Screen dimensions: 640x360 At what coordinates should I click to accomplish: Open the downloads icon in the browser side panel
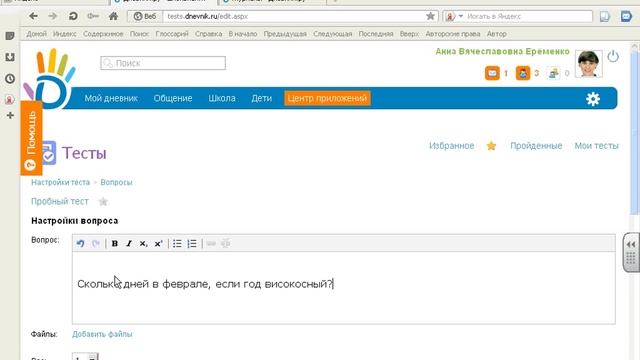[x=10, y=57]
